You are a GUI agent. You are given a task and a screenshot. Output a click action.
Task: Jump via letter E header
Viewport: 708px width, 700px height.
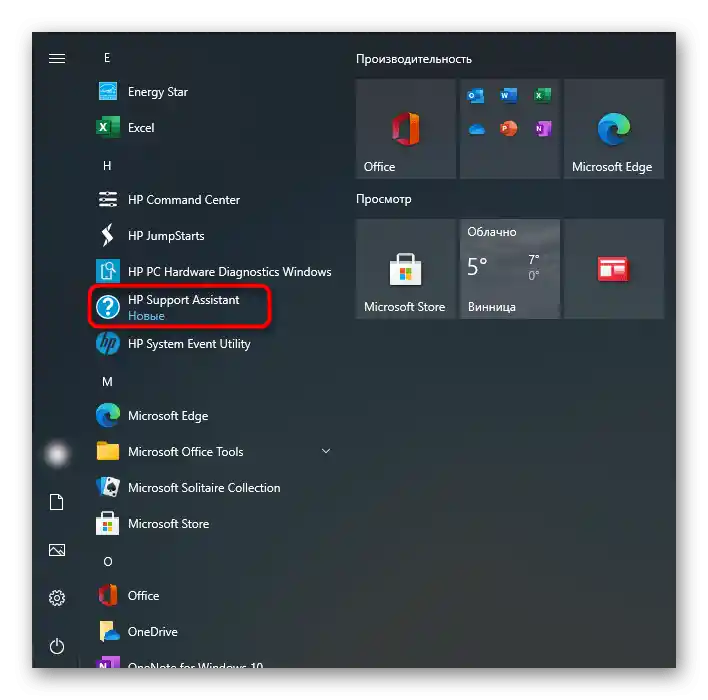[107, 58]
